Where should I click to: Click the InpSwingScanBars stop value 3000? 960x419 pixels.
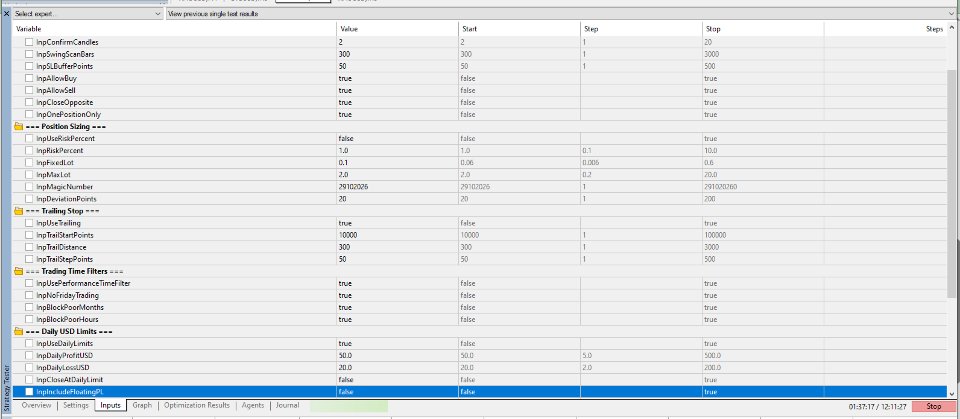711,55
